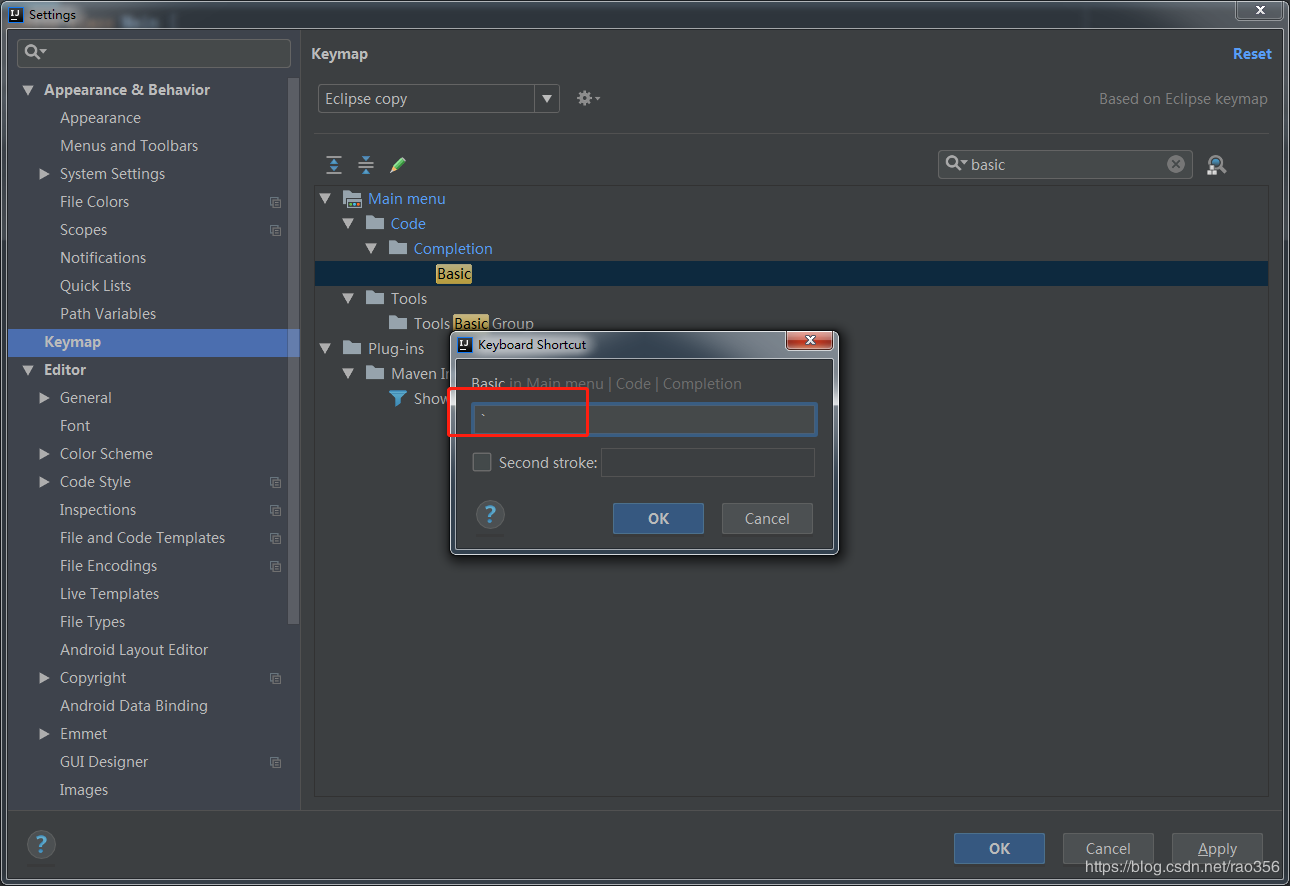
Task: Click the filter icon below the Maven row
Action: click(398, 398)
